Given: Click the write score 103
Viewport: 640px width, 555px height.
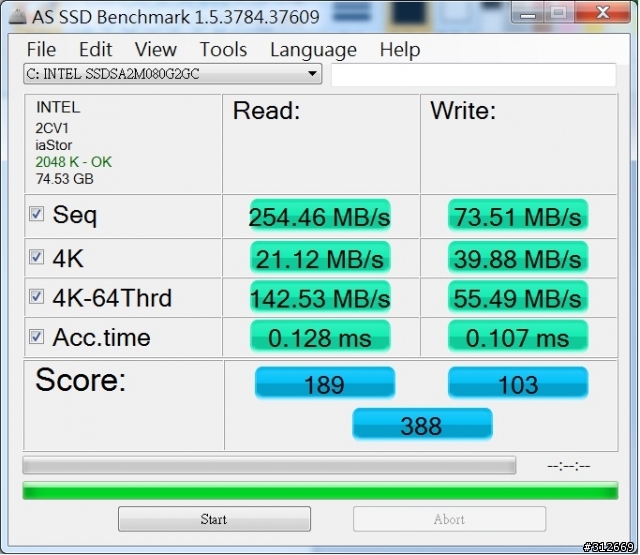Looking at the screenshot, I should point(518,383).
